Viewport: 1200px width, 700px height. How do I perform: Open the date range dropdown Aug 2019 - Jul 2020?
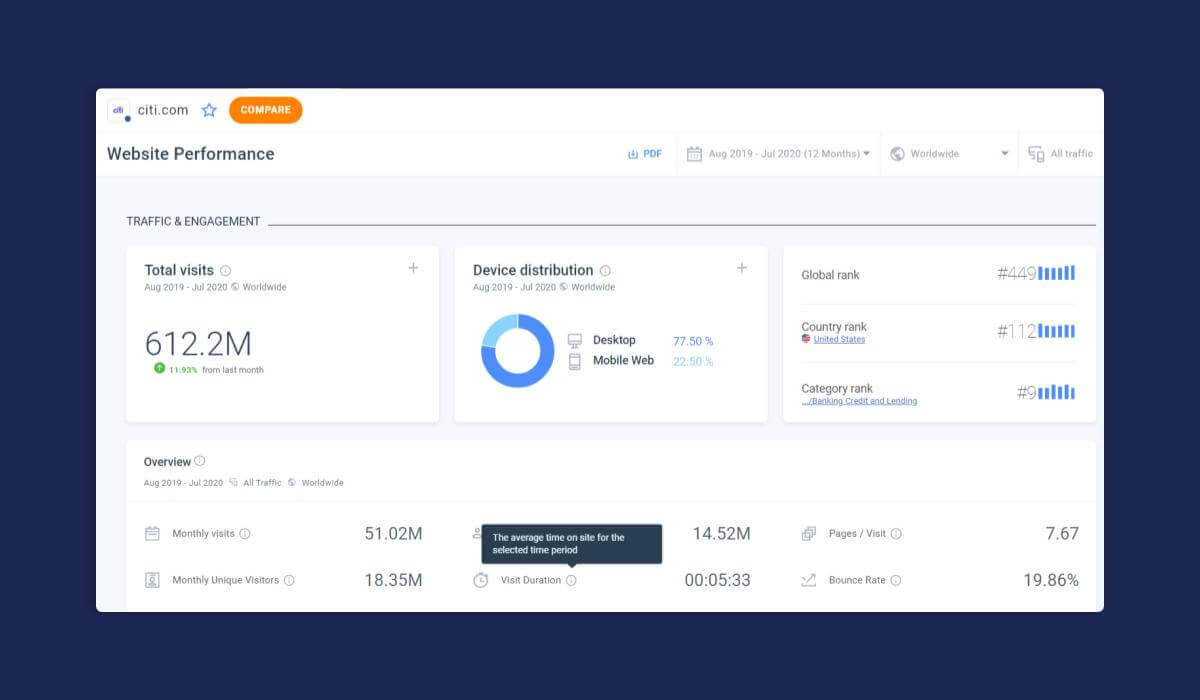point(778,154)
